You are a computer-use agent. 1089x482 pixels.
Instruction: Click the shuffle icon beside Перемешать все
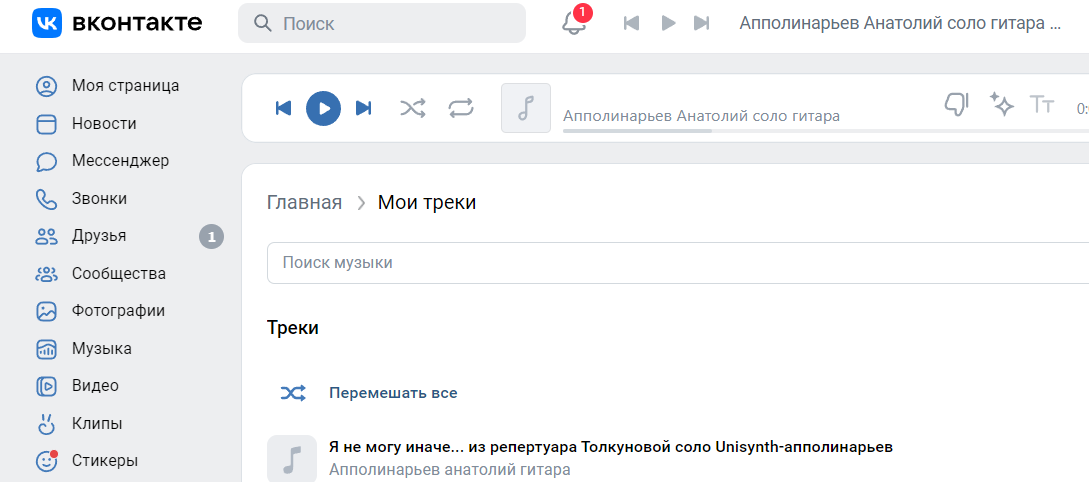click(292, 394)
